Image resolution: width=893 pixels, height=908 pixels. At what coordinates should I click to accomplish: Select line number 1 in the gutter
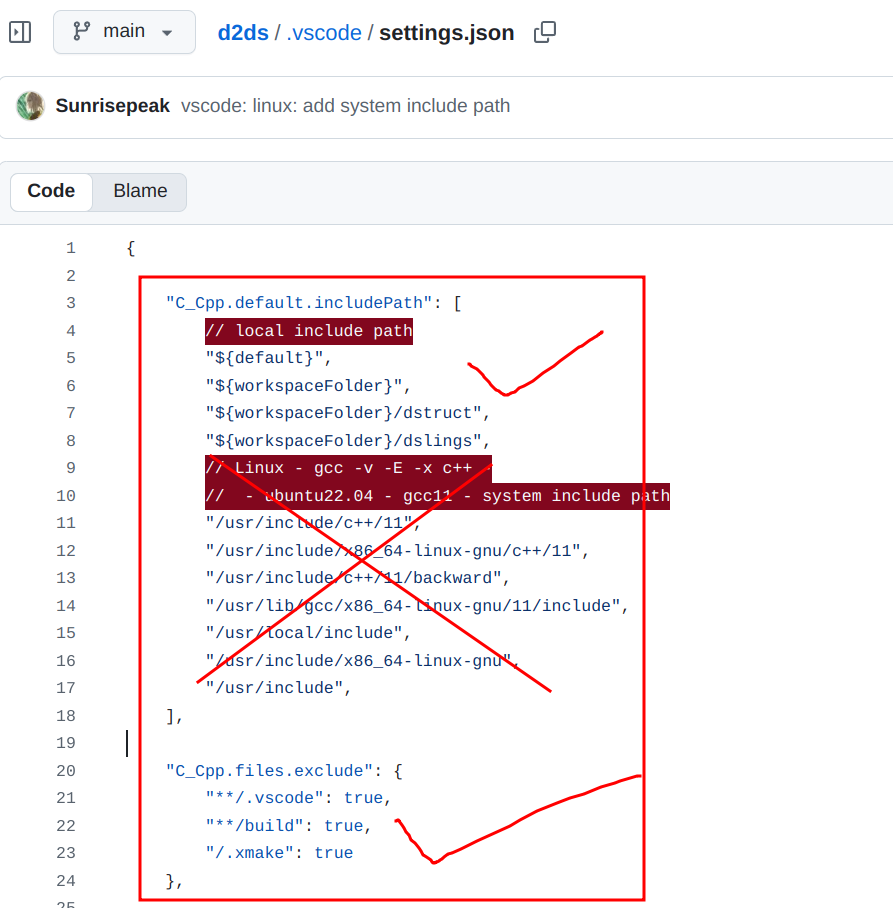[x=70, y=248]
